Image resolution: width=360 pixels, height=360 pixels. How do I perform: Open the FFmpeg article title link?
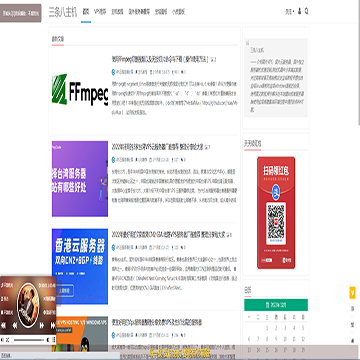coord(160,59)
